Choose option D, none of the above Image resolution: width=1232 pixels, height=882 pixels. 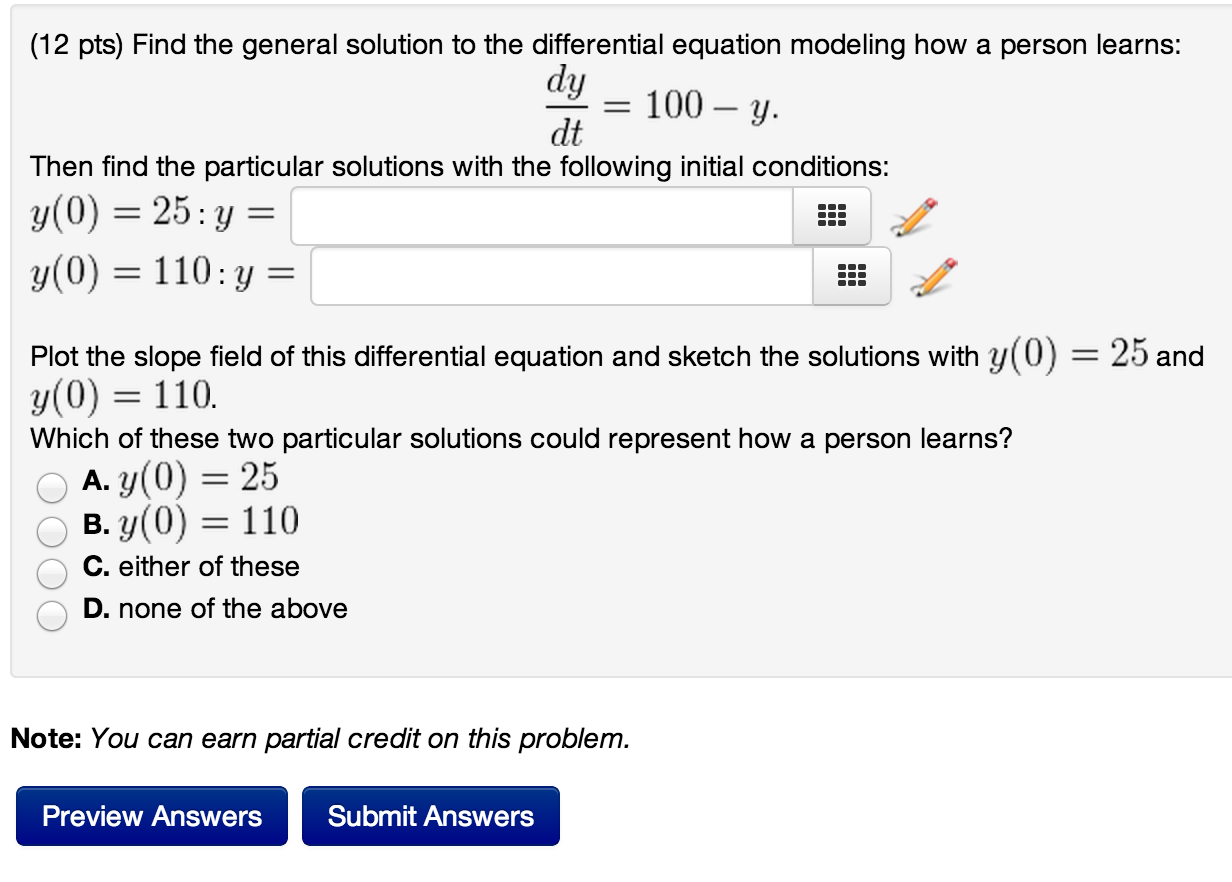click(x=51, y=615)
